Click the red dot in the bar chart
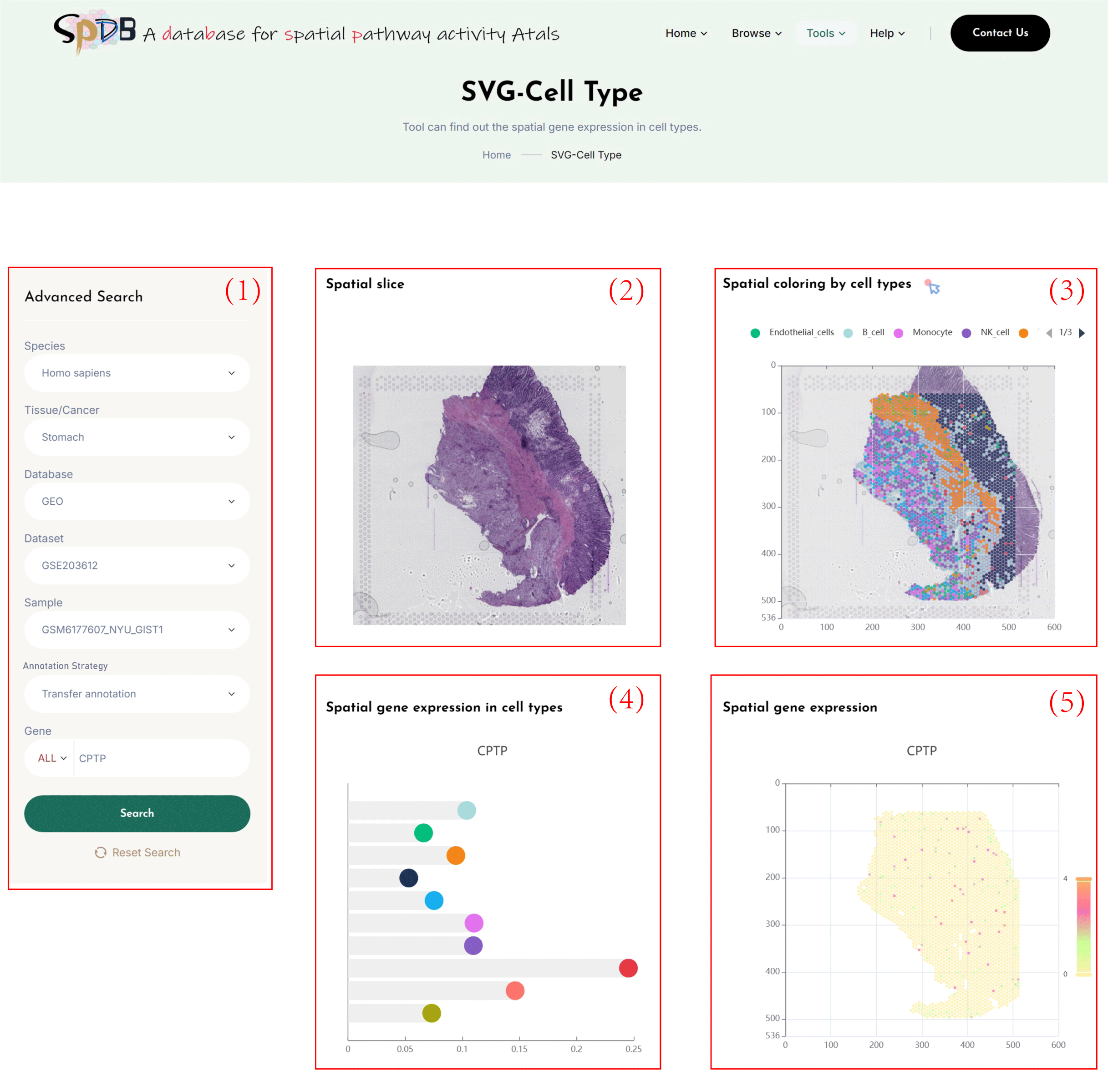Screen dimensions: 1108x1092 (x=628, y=968)
